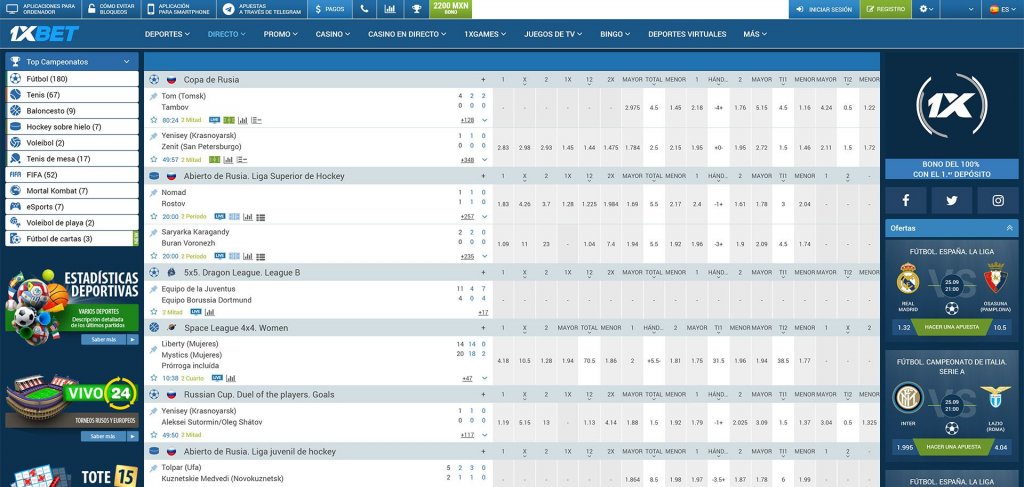1024x487 pixels.
Task: Open the 1XGames menu
Action: (485, 34)
